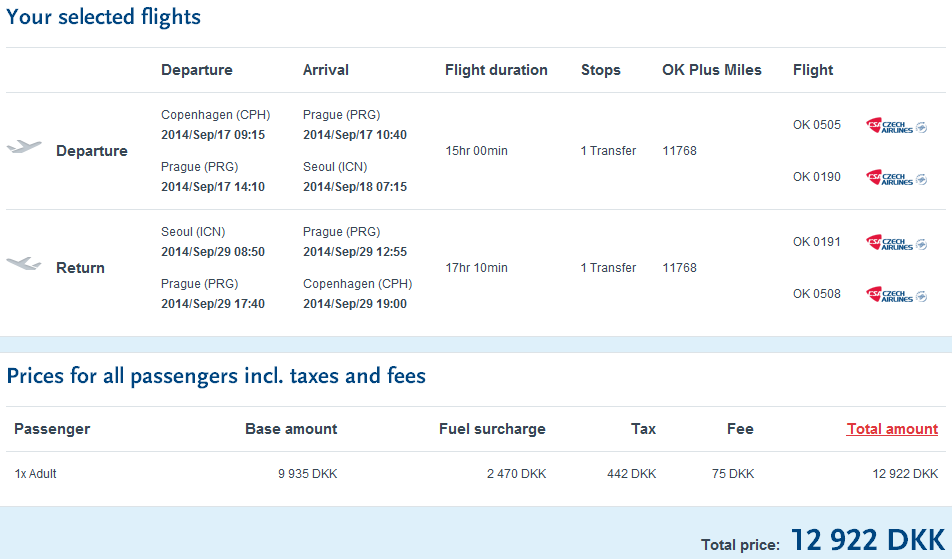Click flight number OK 0508
This screenshot has width=952, height=559.
coord(817,294)
